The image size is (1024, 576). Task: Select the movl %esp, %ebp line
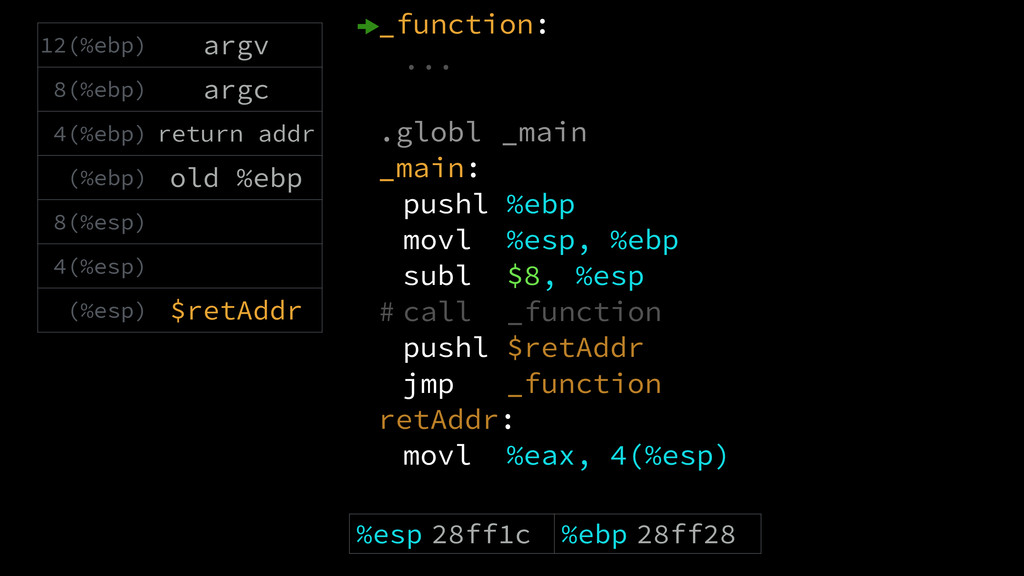541,241
